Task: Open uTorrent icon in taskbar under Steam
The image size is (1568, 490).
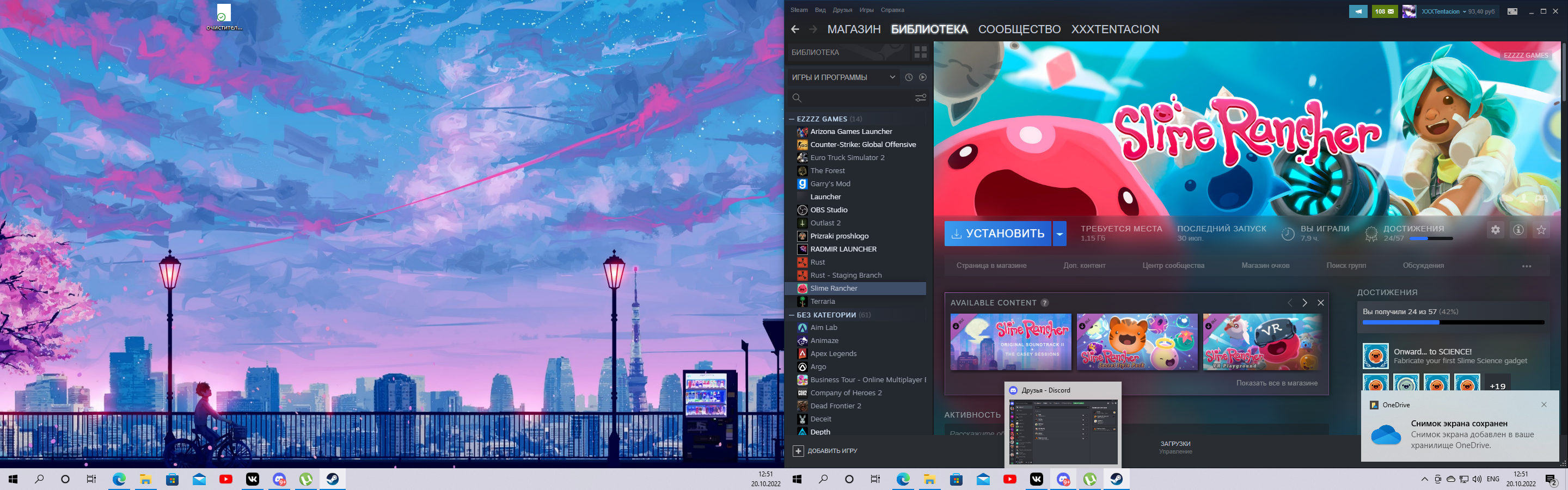Action: (x=1089, y=479)
